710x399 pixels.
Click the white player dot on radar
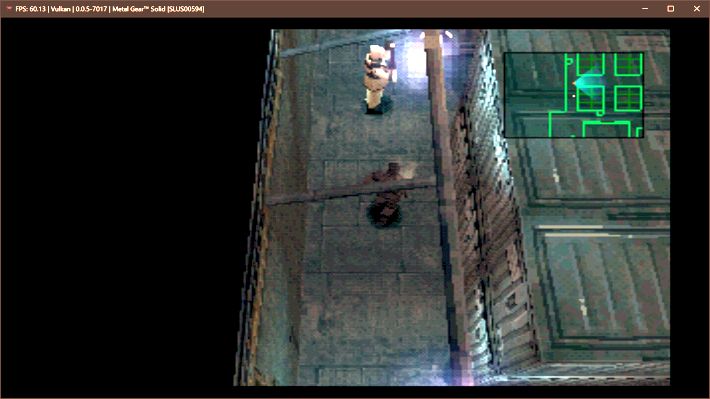(x=574, y=96)
